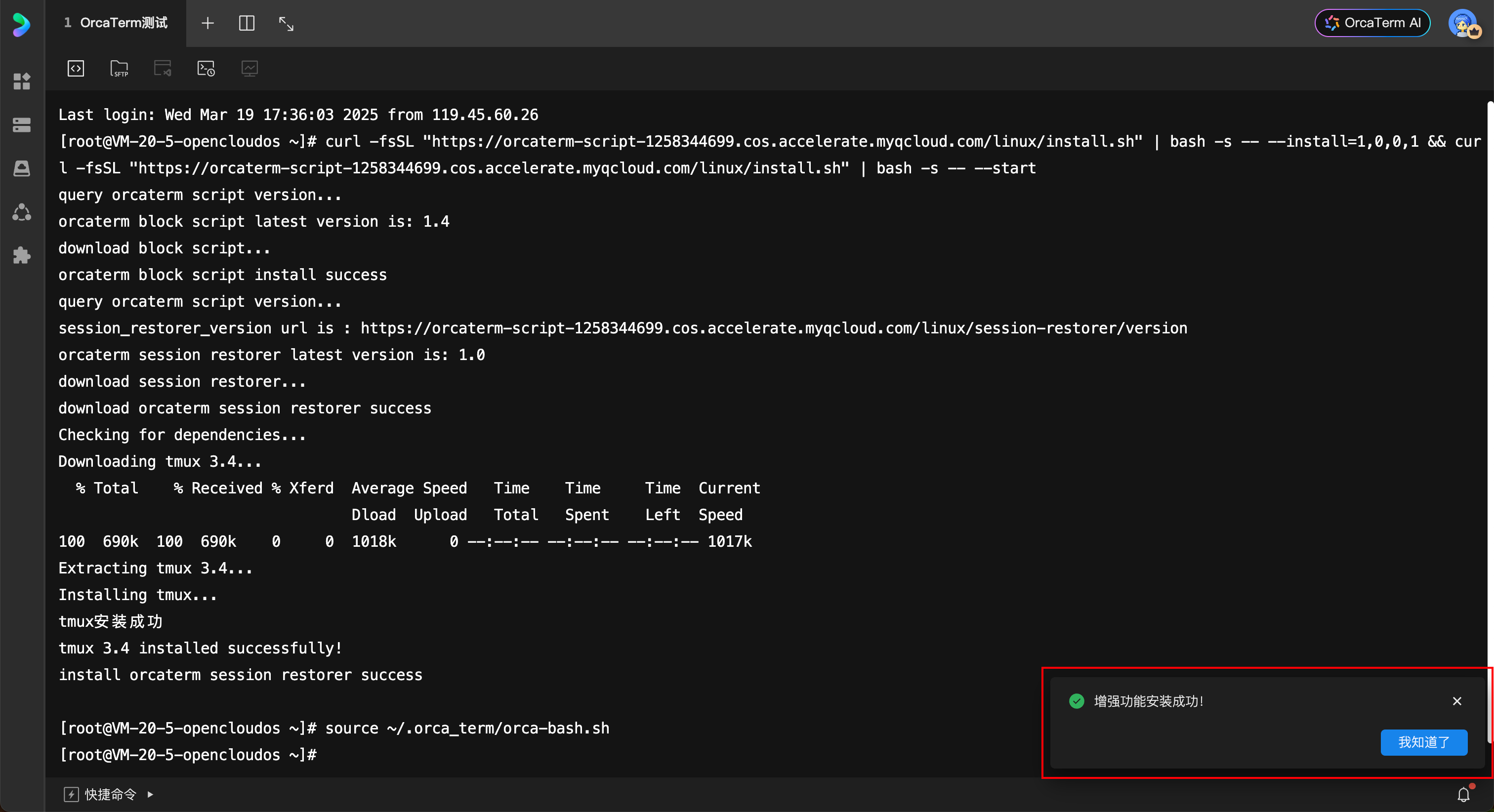Open the monitoring chart toolbar icon

click(249, 69)
